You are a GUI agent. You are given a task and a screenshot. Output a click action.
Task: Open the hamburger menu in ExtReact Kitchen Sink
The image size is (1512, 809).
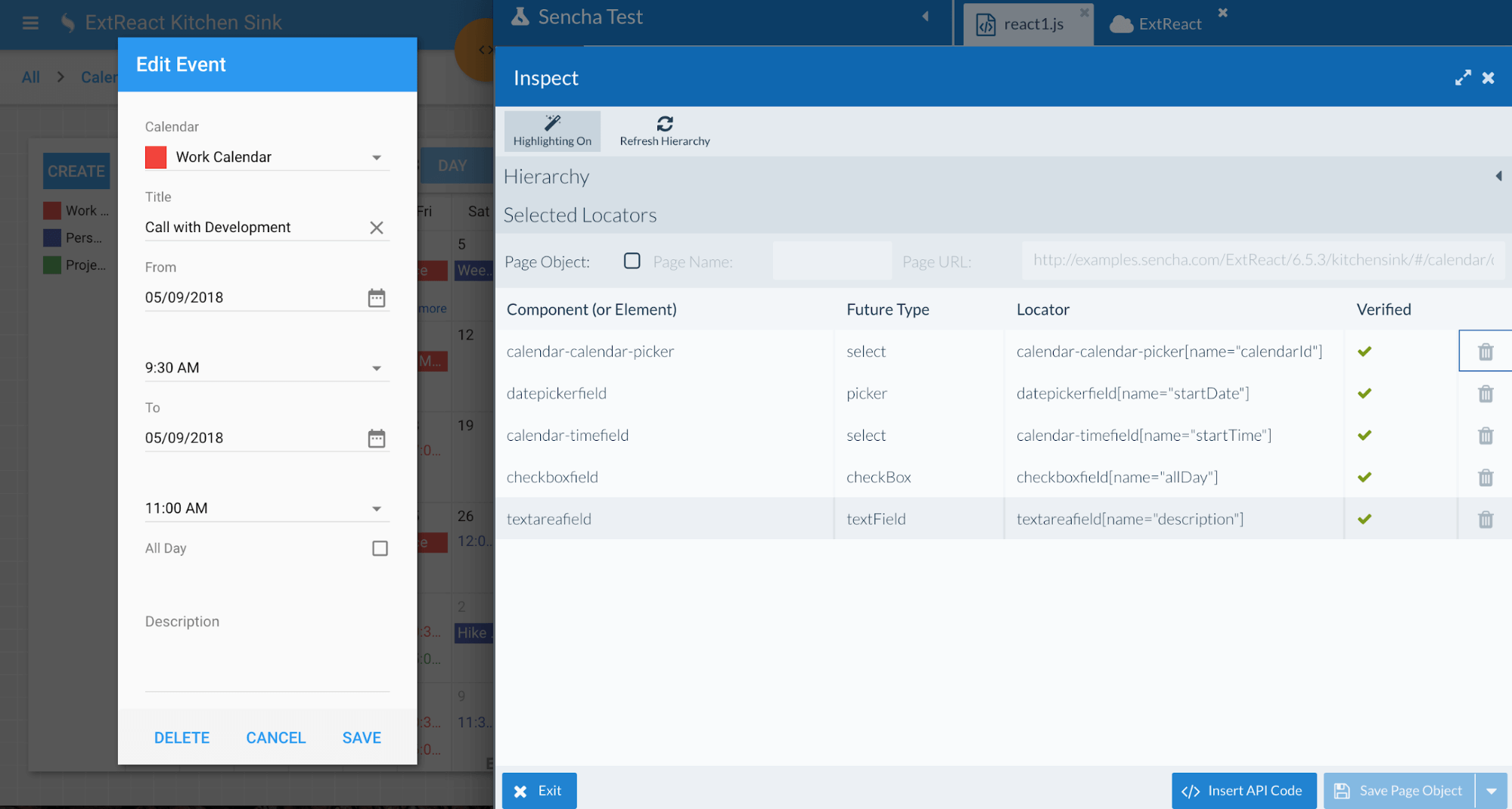tap(30, 23)
